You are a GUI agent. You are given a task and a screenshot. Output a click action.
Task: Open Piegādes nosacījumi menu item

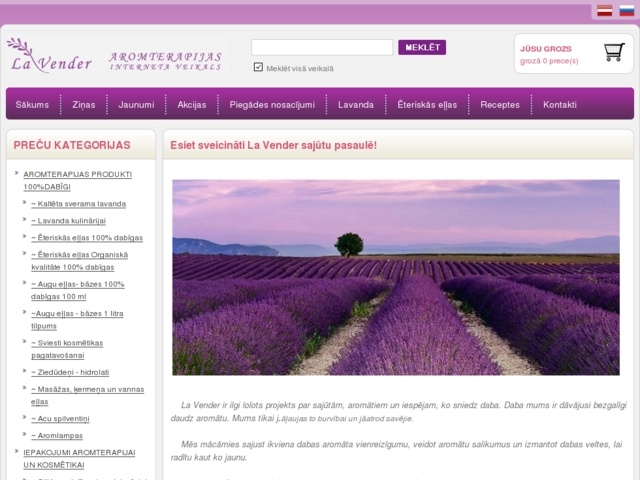(x=272, y=104)
